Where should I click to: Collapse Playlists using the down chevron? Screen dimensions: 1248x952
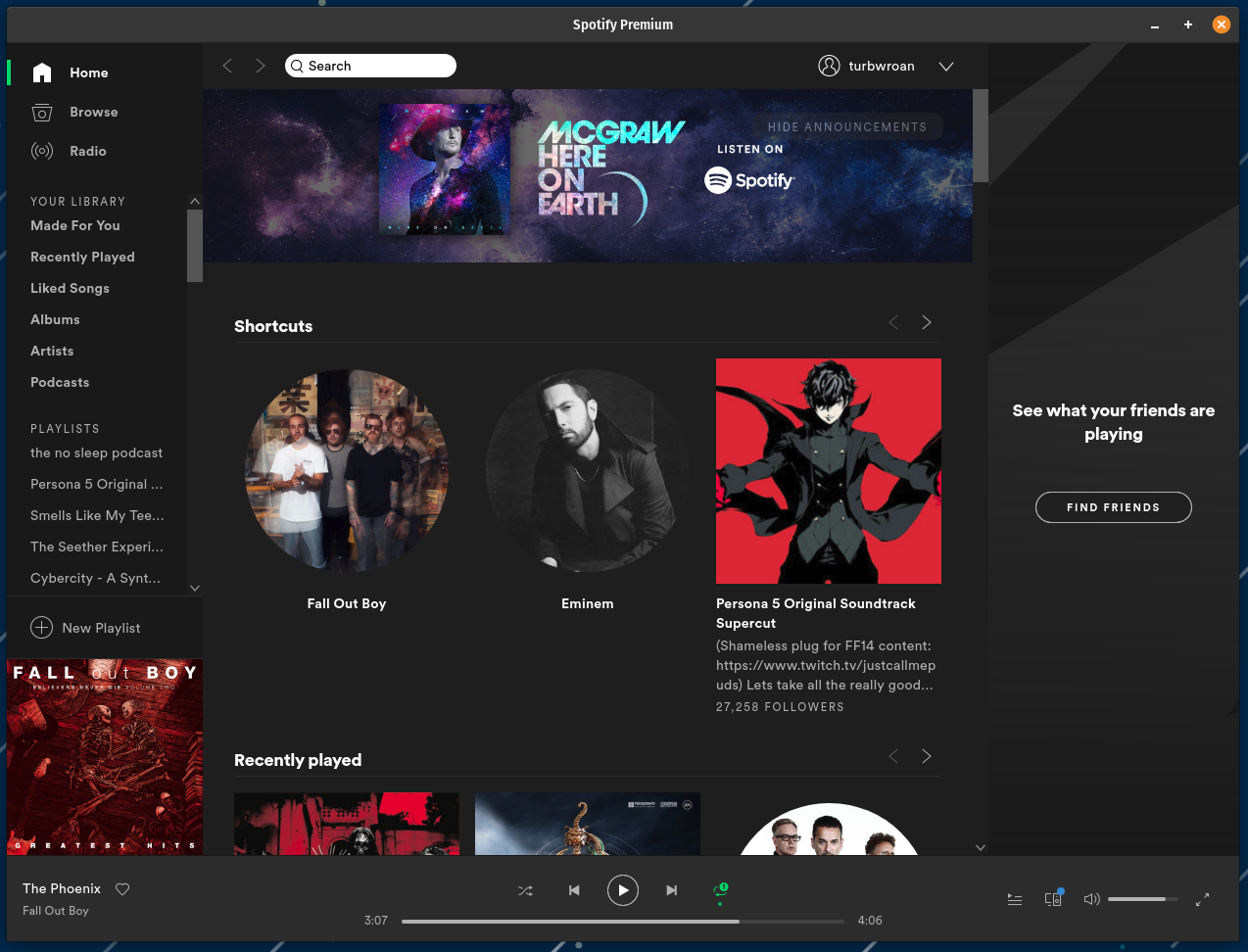coord(195,587)
